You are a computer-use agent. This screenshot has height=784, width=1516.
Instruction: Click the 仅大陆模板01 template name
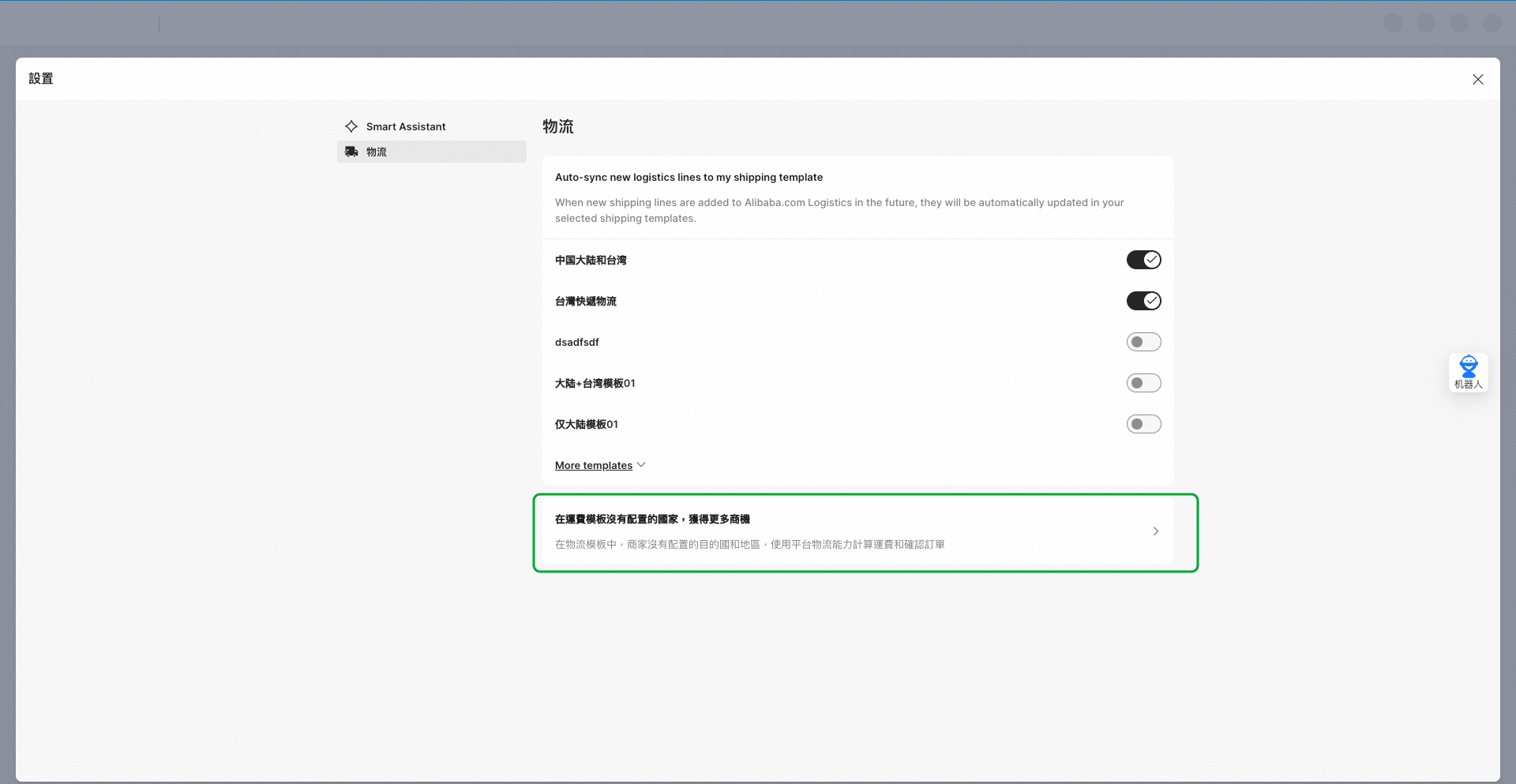pyautogui.click(x=587, y=424)
